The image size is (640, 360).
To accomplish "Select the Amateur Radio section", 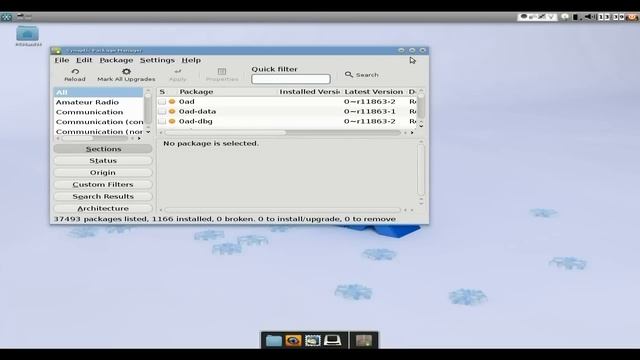I will (98, 102).
